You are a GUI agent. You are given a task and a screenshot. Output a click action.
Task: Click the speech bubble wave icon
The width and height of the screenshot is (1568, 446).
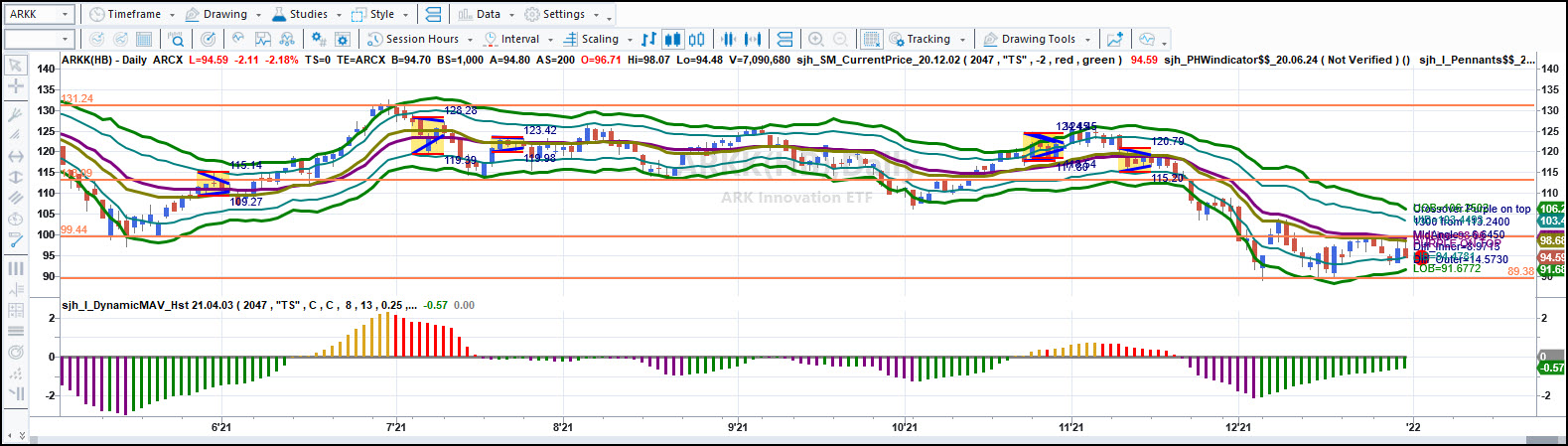pos(1147,39)
